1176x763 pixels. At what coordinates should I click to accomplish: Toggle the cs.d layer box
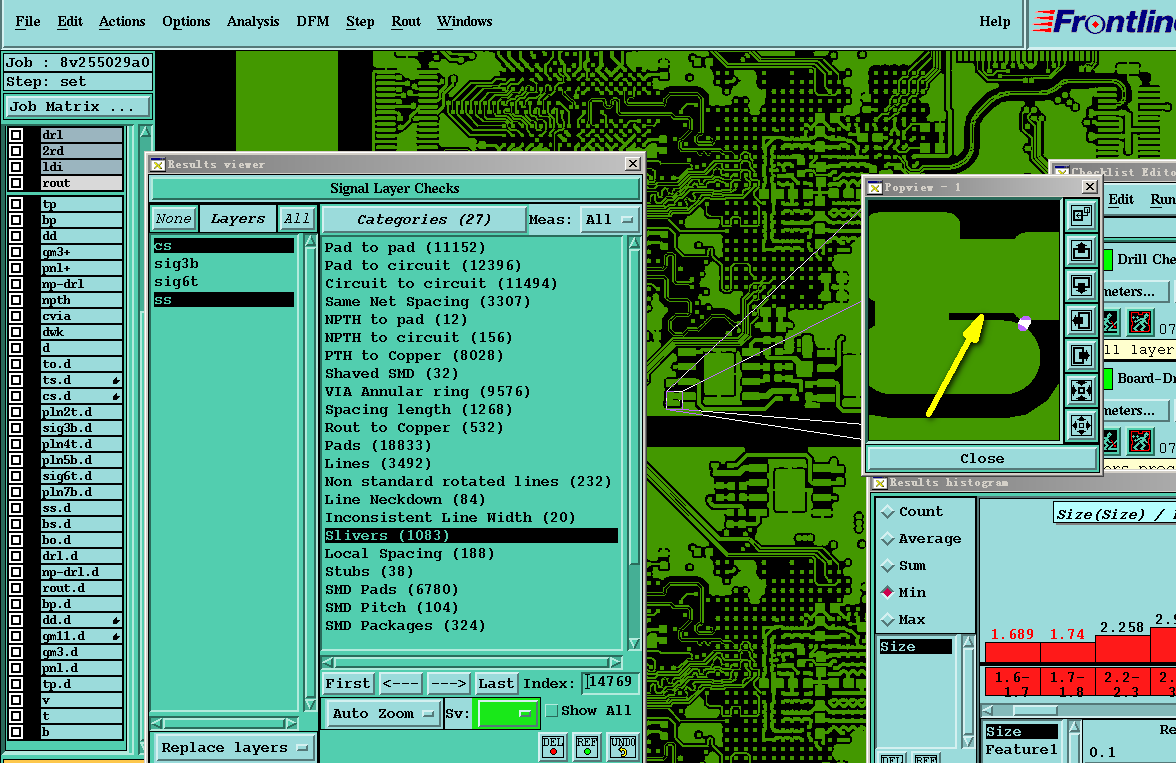pos(16,396)
